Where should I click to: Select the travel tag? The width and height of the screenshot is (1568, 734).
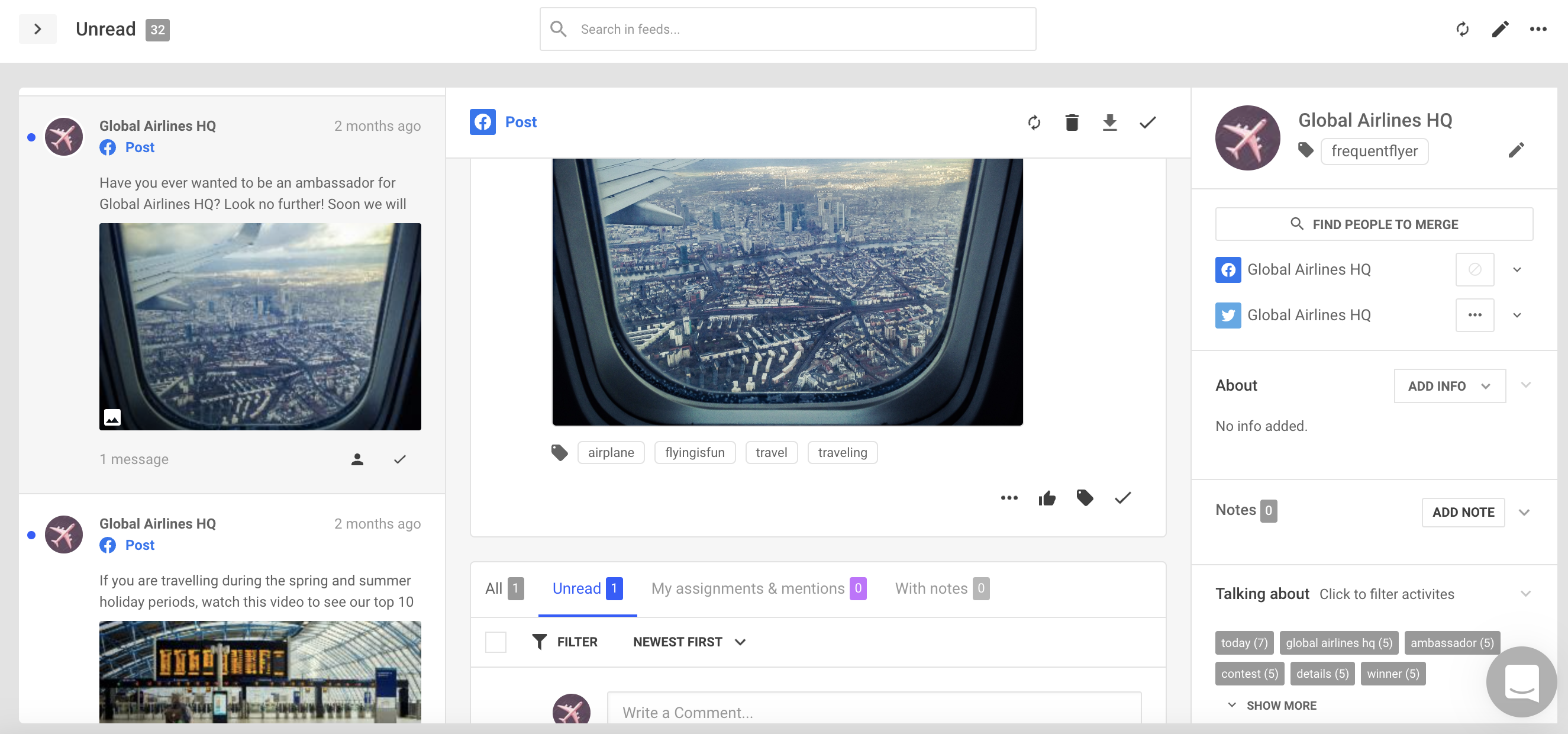(x=771, y=452)
